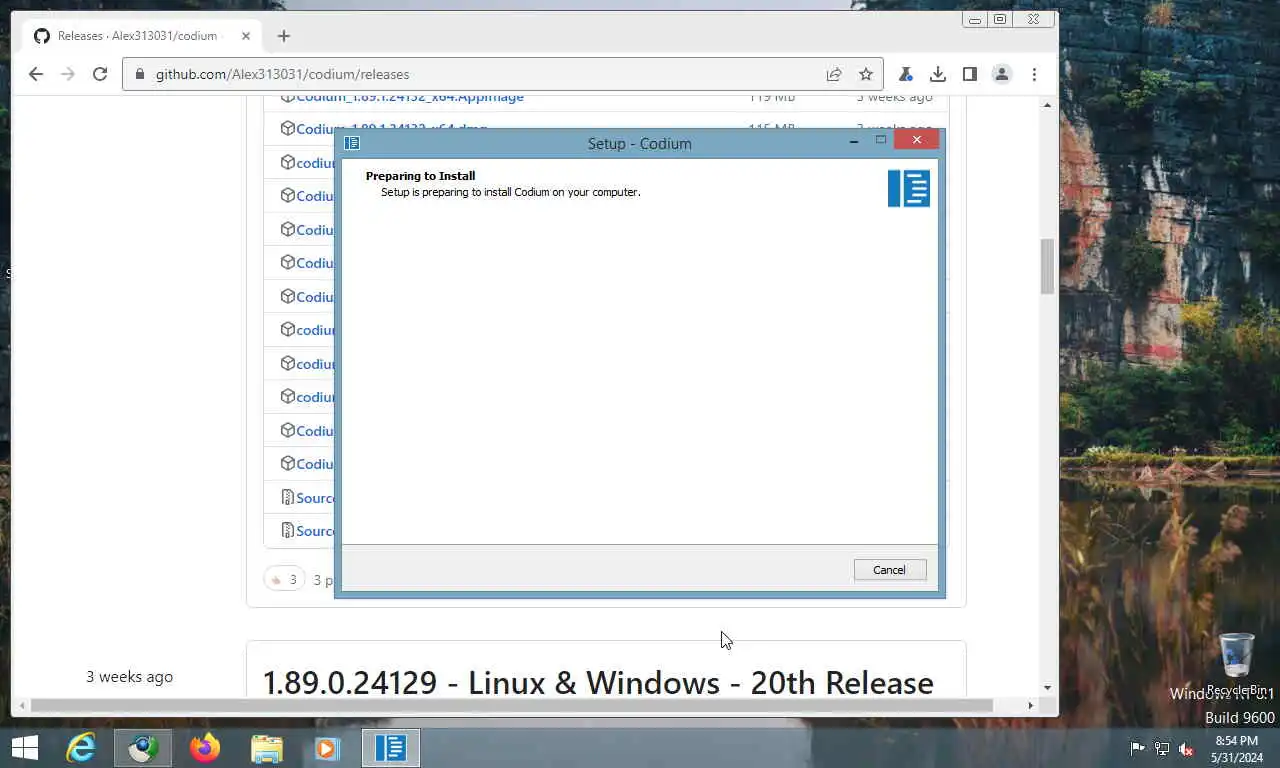Click the page's horizontal scrollbar thumb
This screenshot has height=768, width=1280.
tap(512, 705)
